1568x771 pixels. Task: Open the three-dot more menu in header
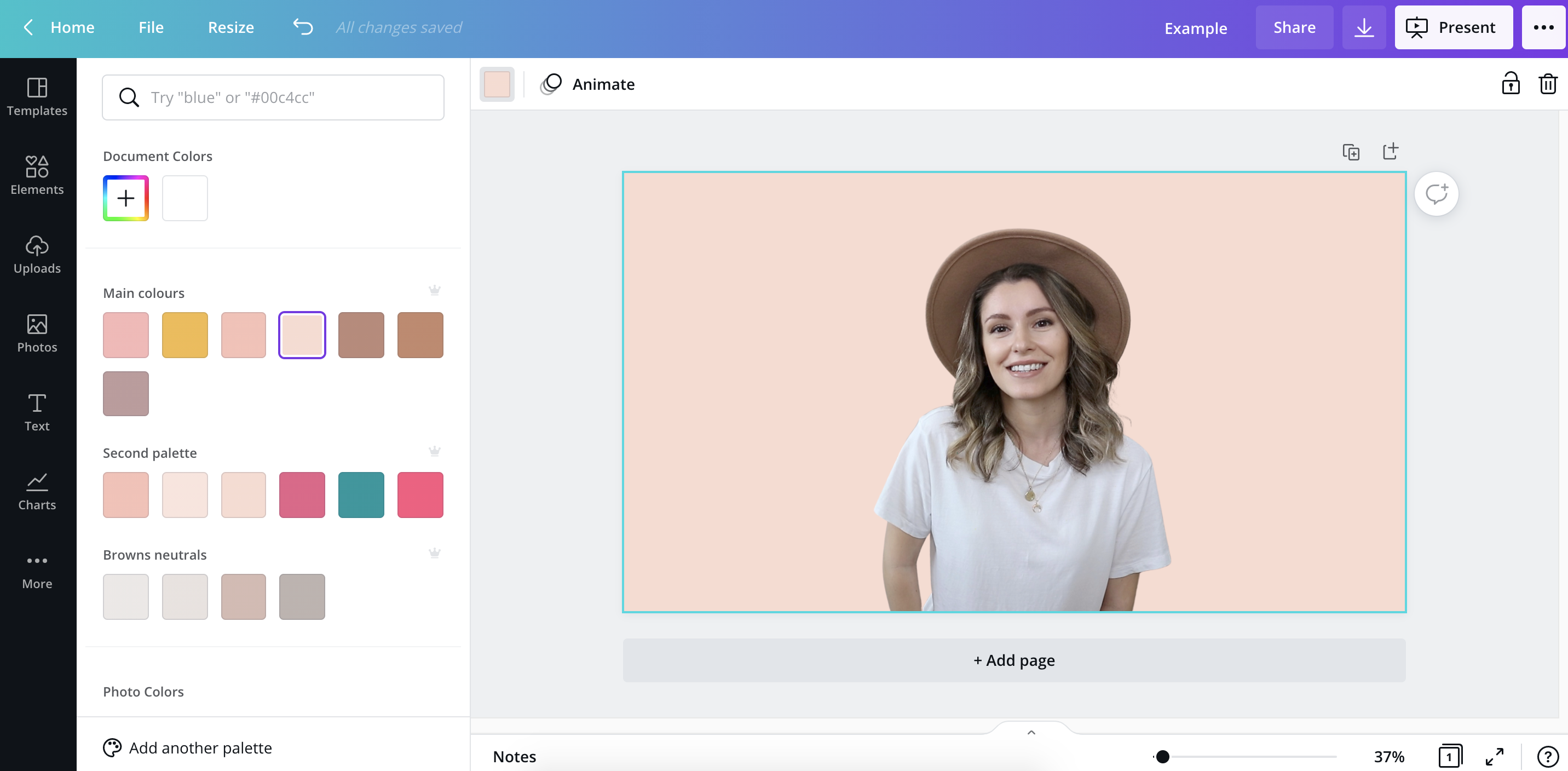click(x=1543, y=27)
